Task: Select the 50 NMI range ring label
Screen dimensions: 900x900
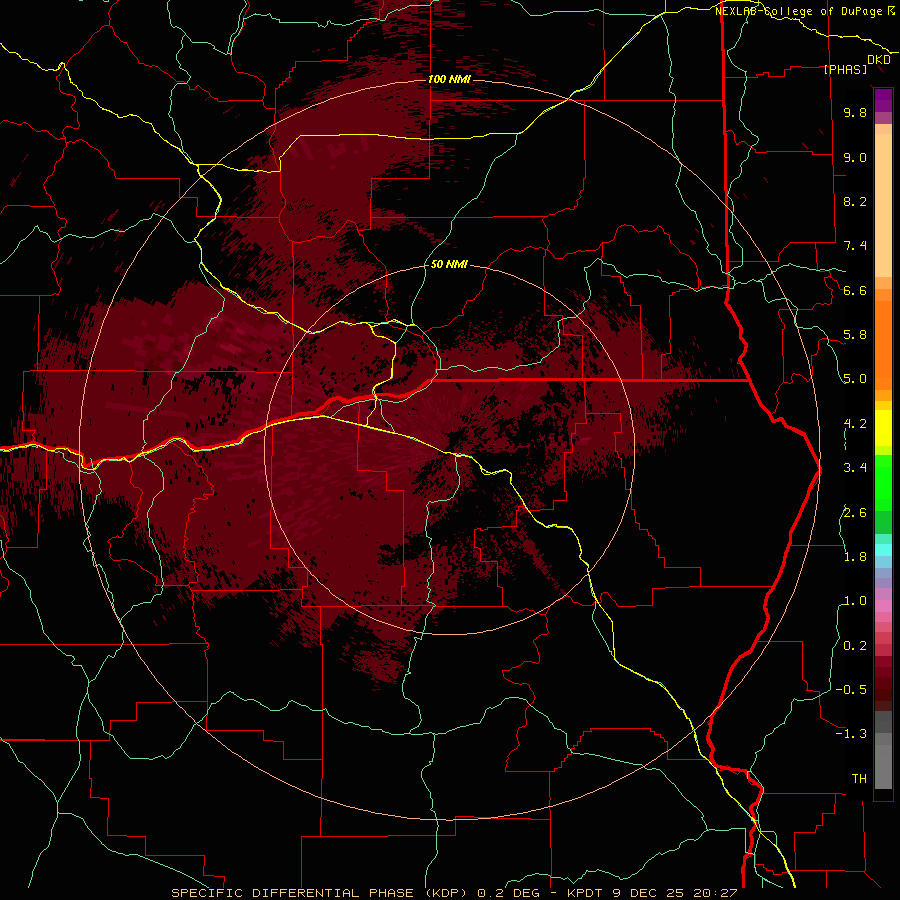Action: coord(449,264)
